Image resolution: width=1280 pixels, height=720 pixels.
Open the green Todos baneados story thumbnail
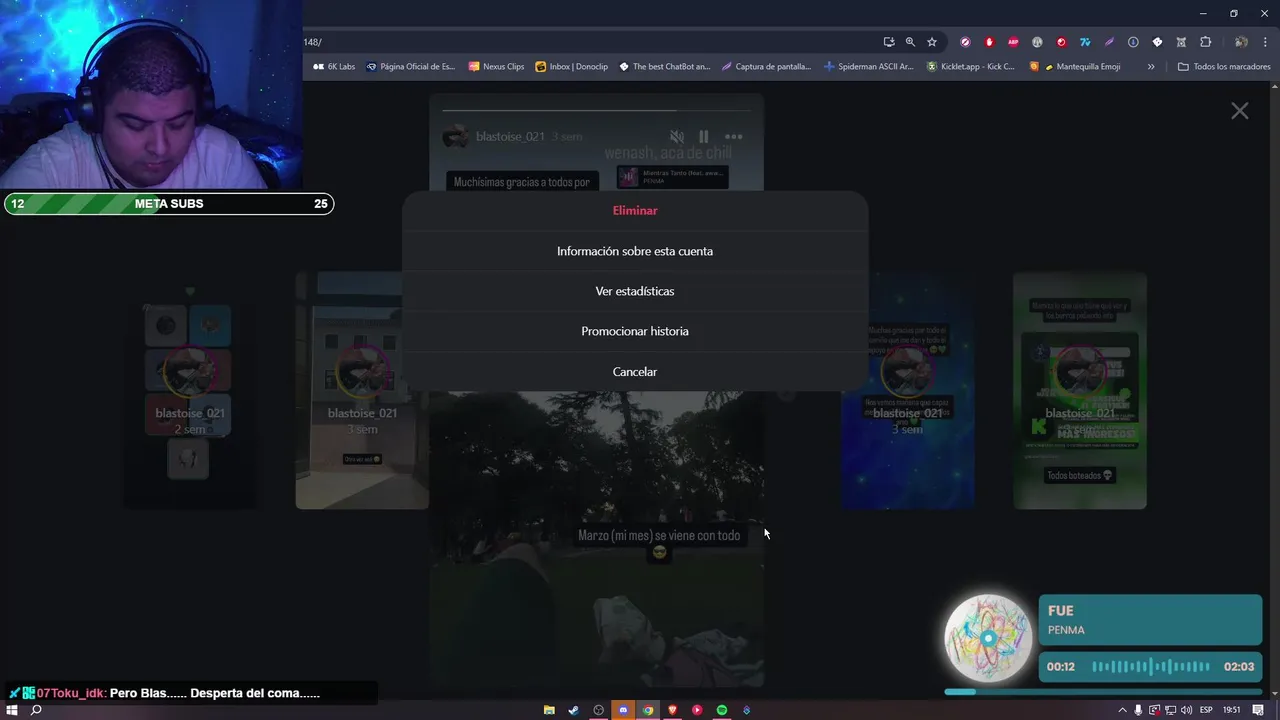click(x=1080, y=390)
